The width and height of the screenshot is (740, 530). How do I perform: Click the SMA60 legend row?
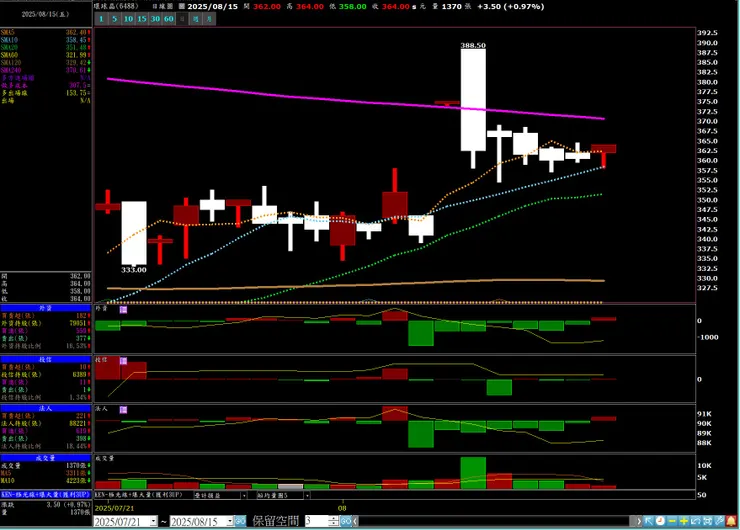[46, 55]
